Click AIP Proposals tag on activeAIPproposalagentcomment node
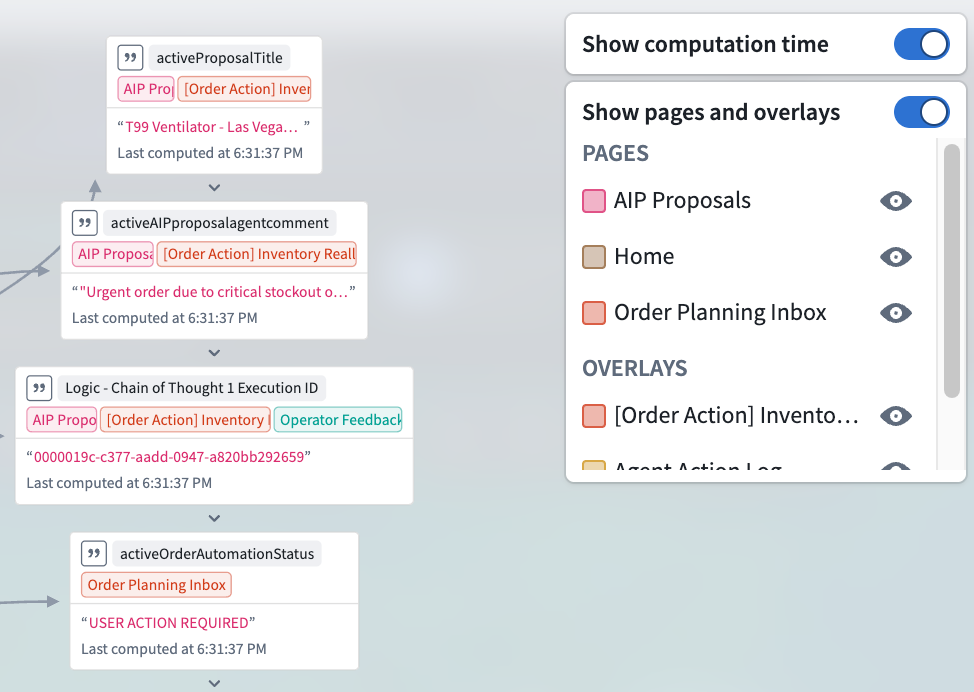The image size is (974, 692). [x=112, y=254]
